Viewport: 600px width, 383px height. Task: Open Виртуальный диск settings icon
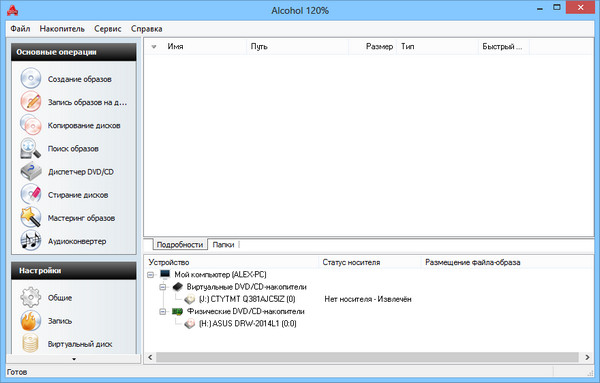click(31, 343)
